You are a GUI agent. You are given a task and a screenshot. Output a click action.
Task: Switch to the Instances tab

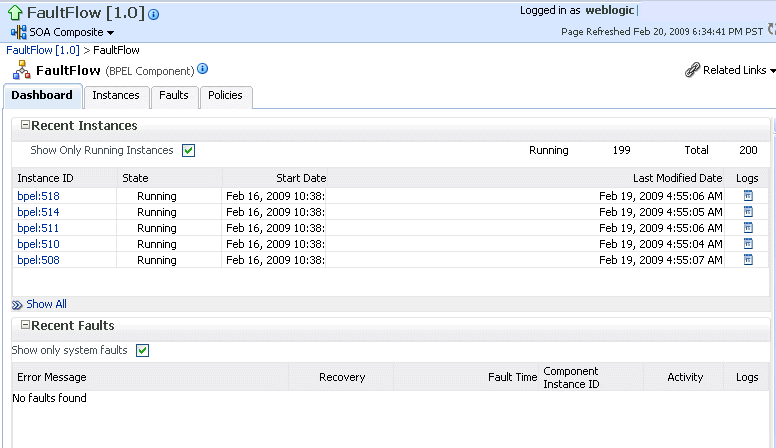coord(116,95)
